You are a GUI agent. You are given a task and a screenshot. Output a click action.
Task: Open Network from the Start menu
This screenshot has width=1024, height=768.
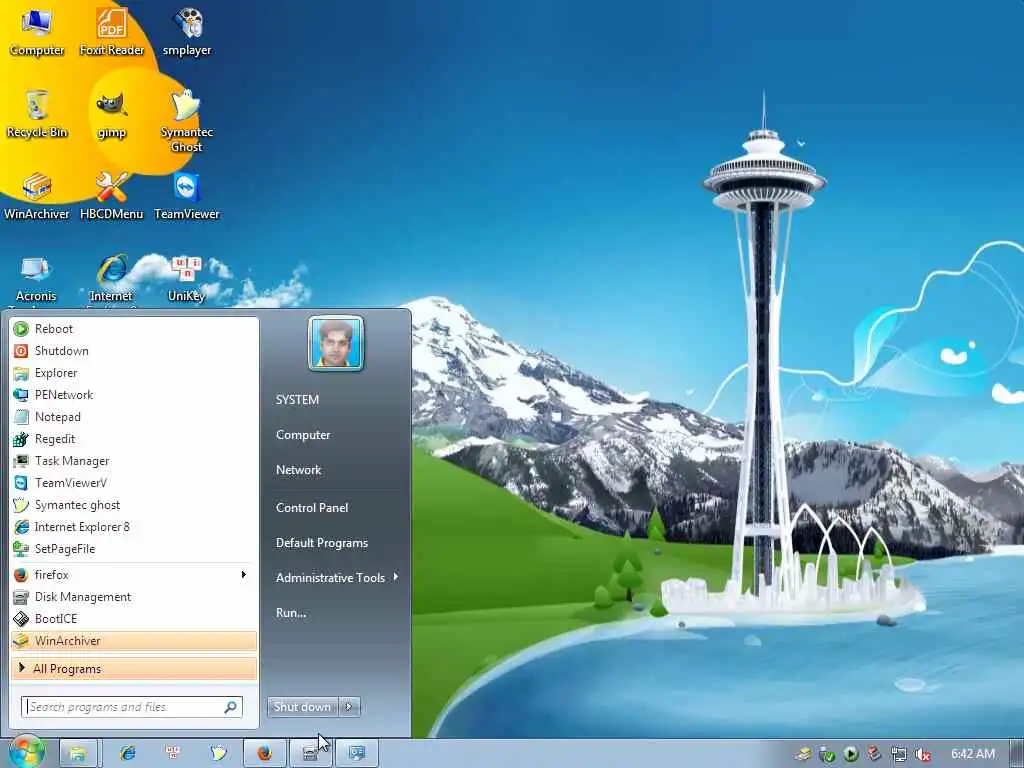298,470
